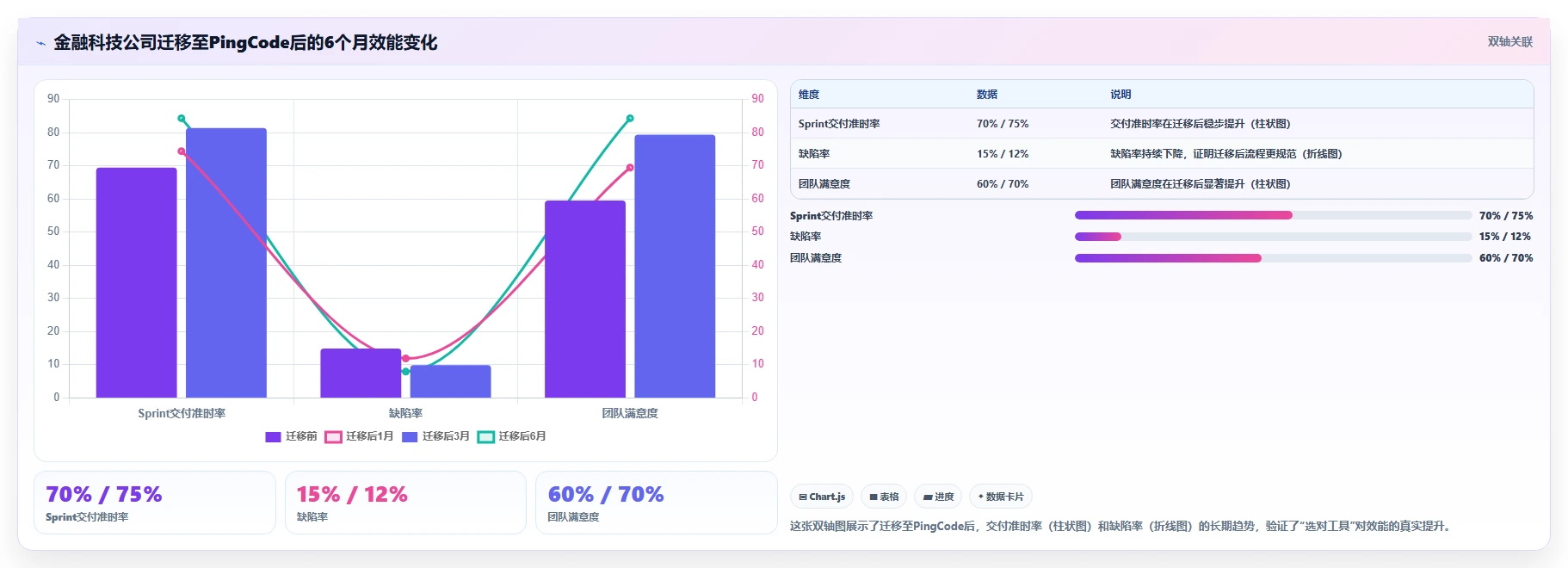Select the 70% / 75% stat card
Image resolution: width=1568 pixels, height=568 pixels.
click(x=155, y=503)
